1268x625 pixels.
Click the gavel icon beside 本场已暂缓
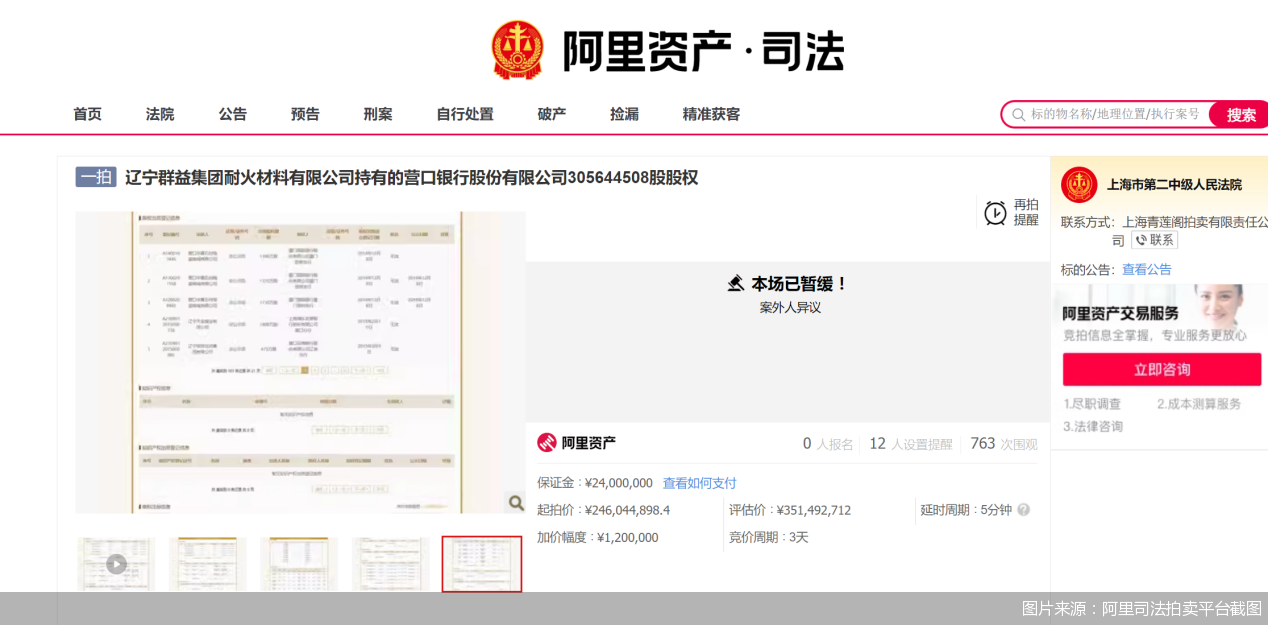(736, 283)
